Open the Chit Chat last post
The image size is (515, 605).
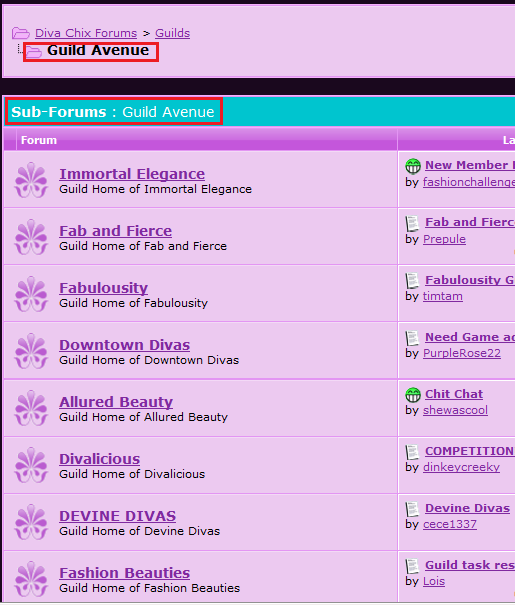click(x=454, y=394)
